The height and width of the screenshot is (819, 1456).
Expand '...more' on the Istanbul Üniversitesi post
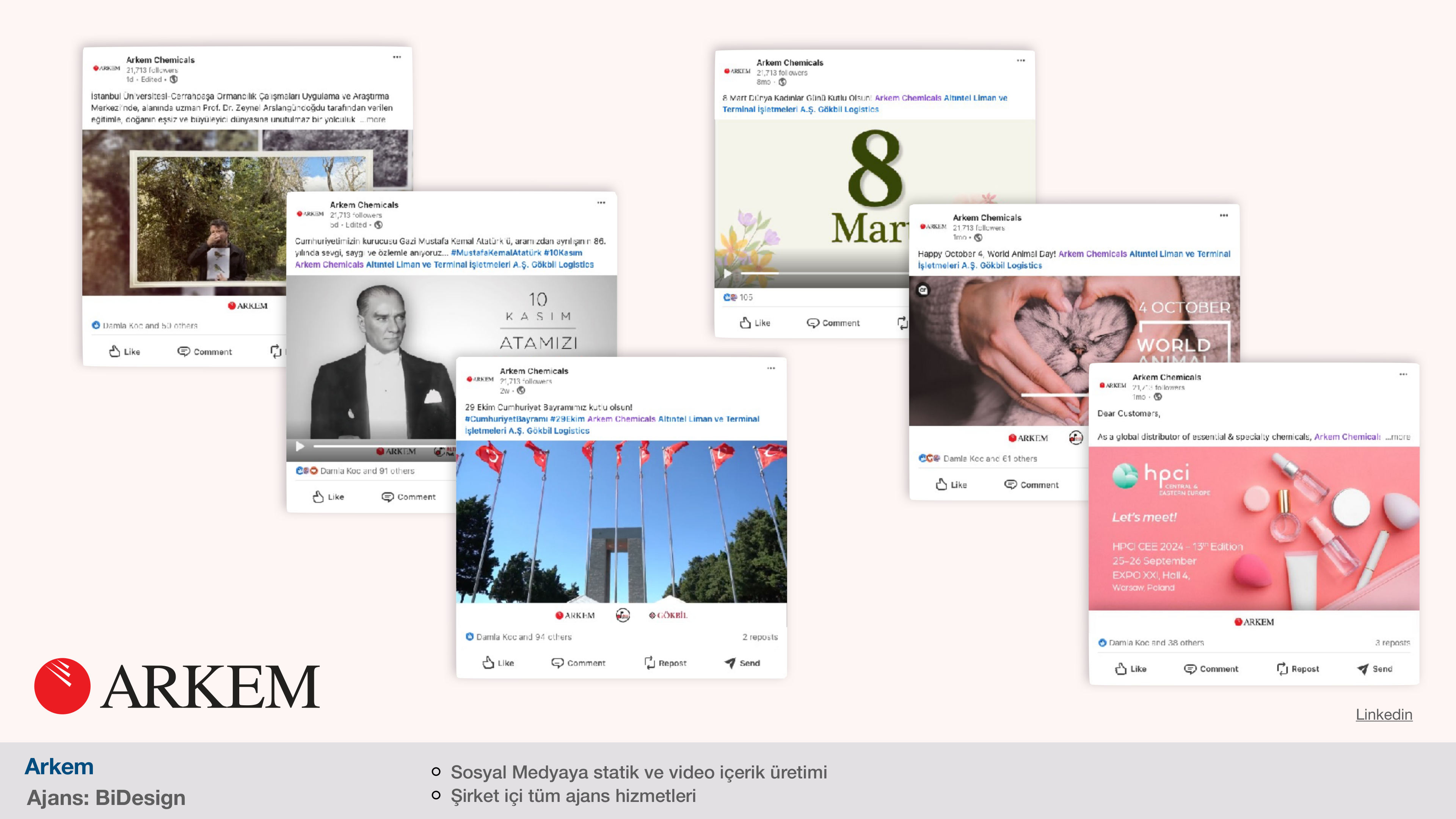pyautogui.click(x=373, y=119)
